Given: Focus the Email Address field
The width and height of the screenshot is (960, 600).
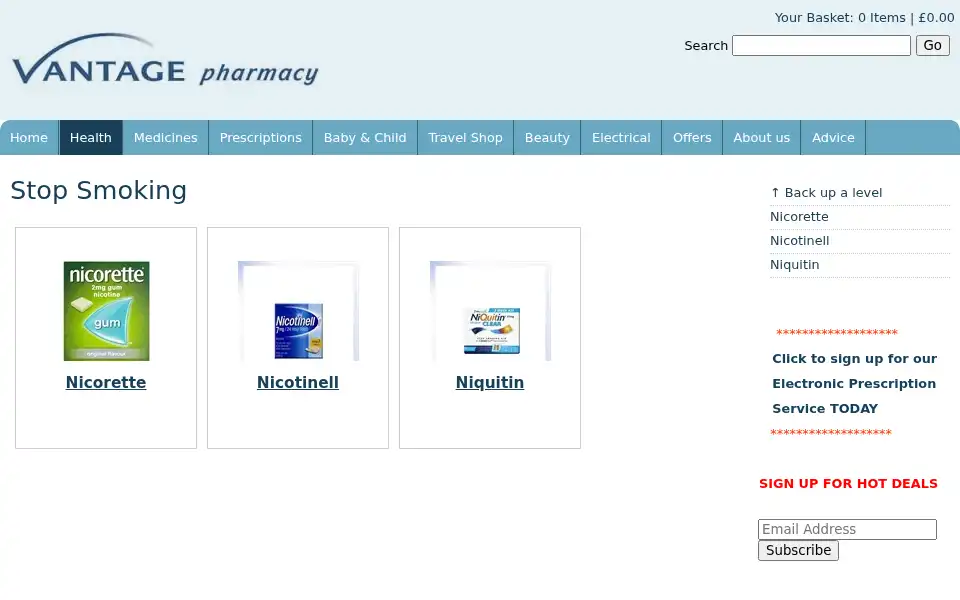Looking at the screenshot, I should click(847, 530).
